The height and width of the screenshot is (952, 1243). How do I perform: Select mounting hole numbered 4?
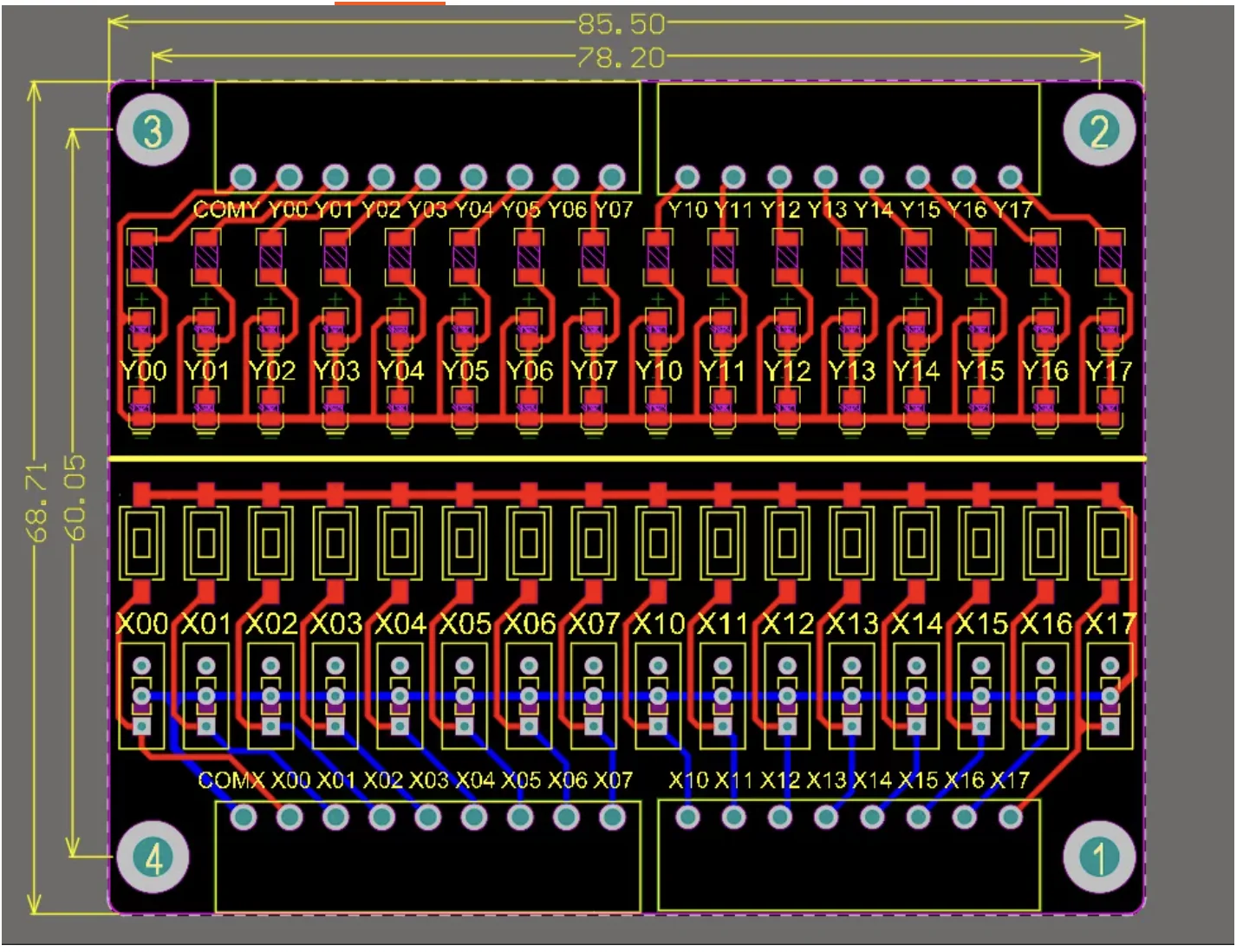(x=153, y=857)
